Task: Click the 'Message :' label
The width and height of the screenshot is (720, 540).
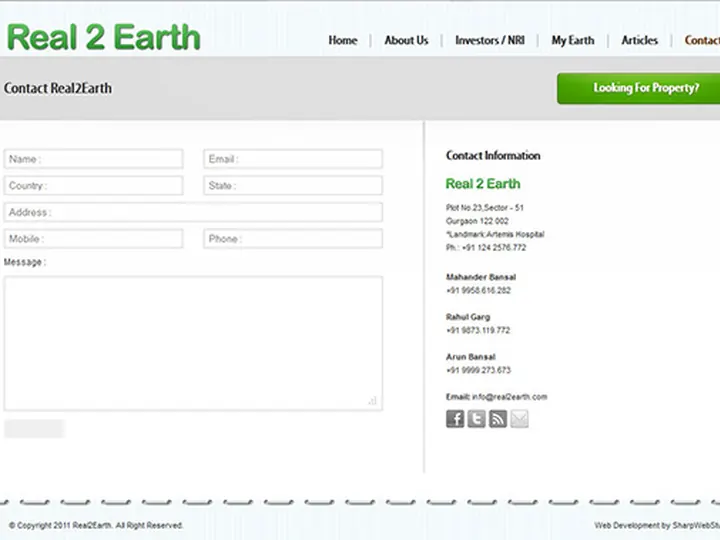Action: click(x=25, y=262)
